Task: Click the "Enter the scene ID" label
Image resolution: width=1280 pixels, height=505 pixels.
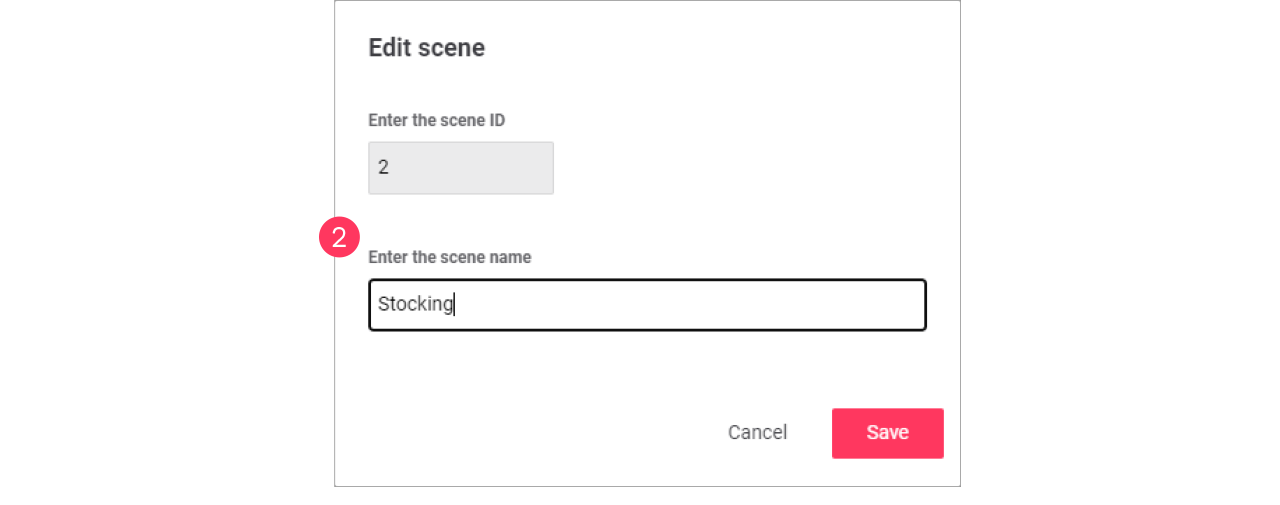Action: pyautogui.click(x=436, y=120)
